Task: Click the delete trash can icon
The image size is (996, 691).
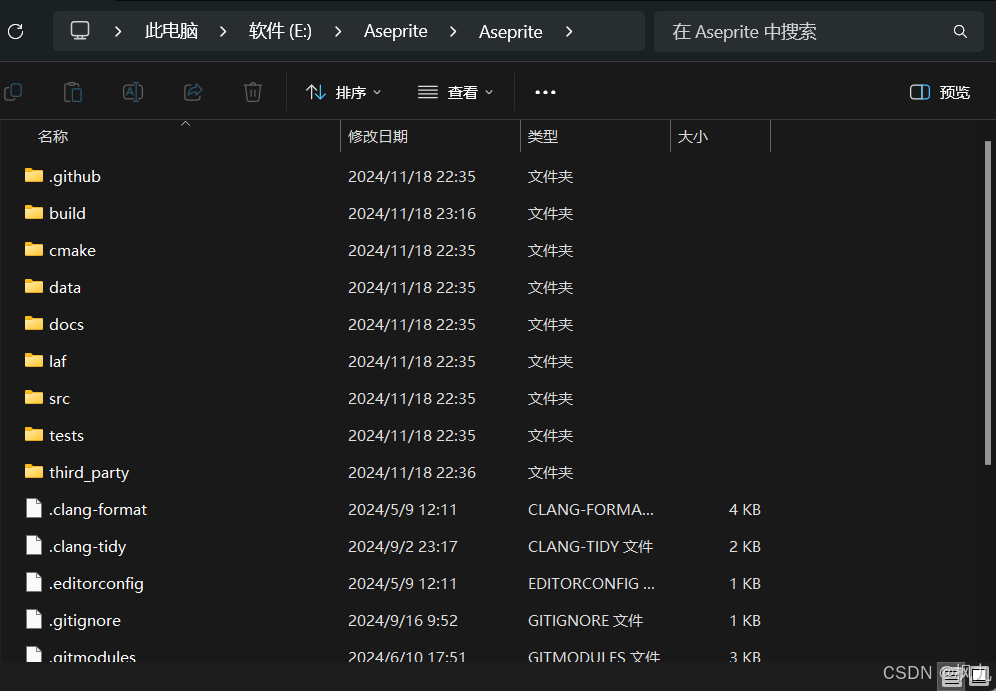Action: pyautogui.click(x=253, y=92)
